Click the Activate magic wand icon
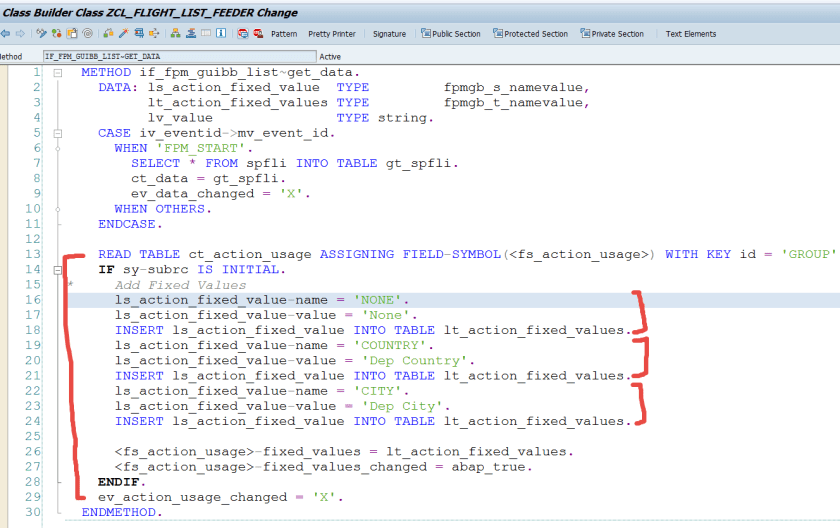The image size is (840, 528). pyautogui.click(x=123, y=33)
